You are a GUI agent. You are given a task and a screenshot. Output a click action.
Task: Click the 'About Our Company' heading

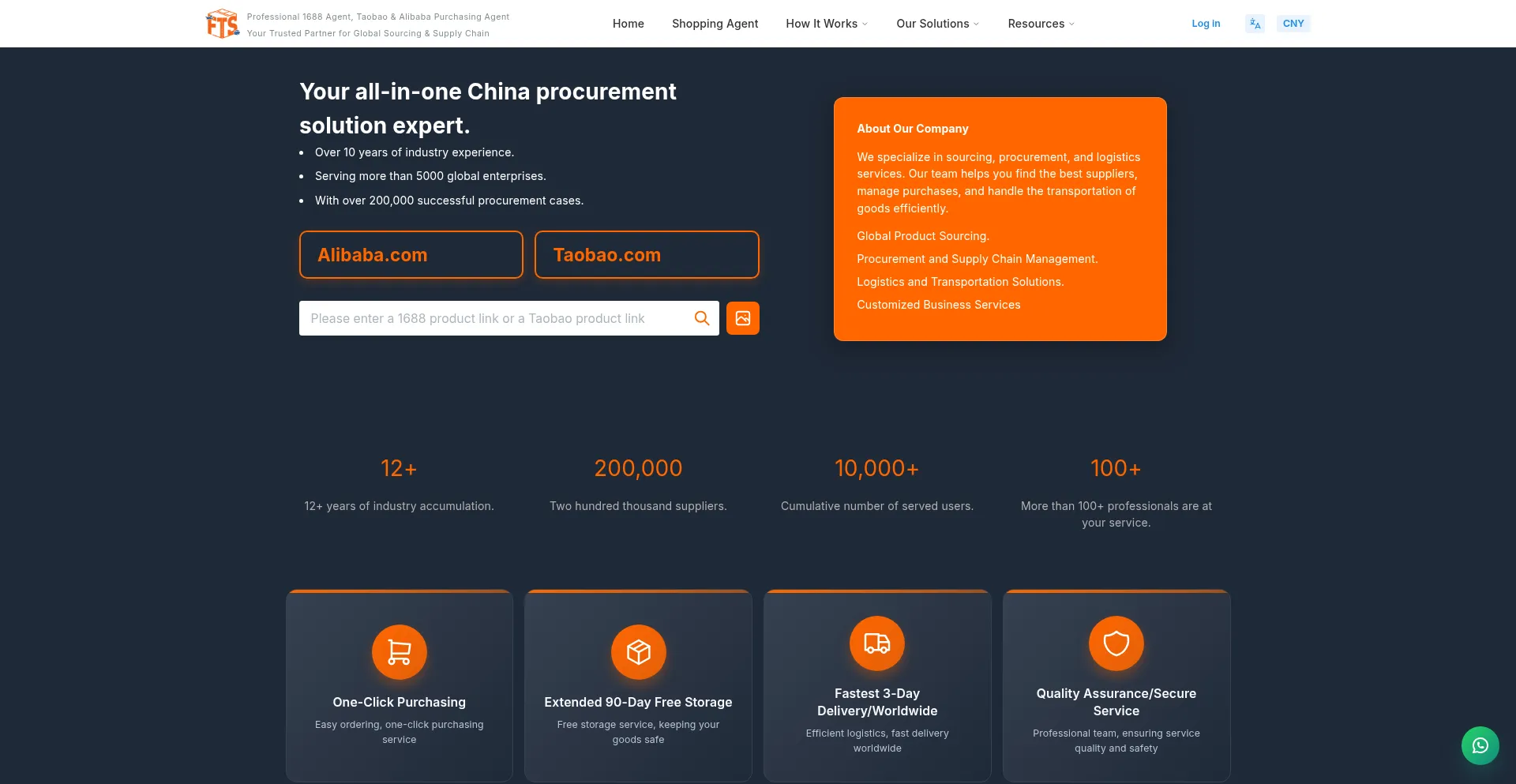point(913,129)
